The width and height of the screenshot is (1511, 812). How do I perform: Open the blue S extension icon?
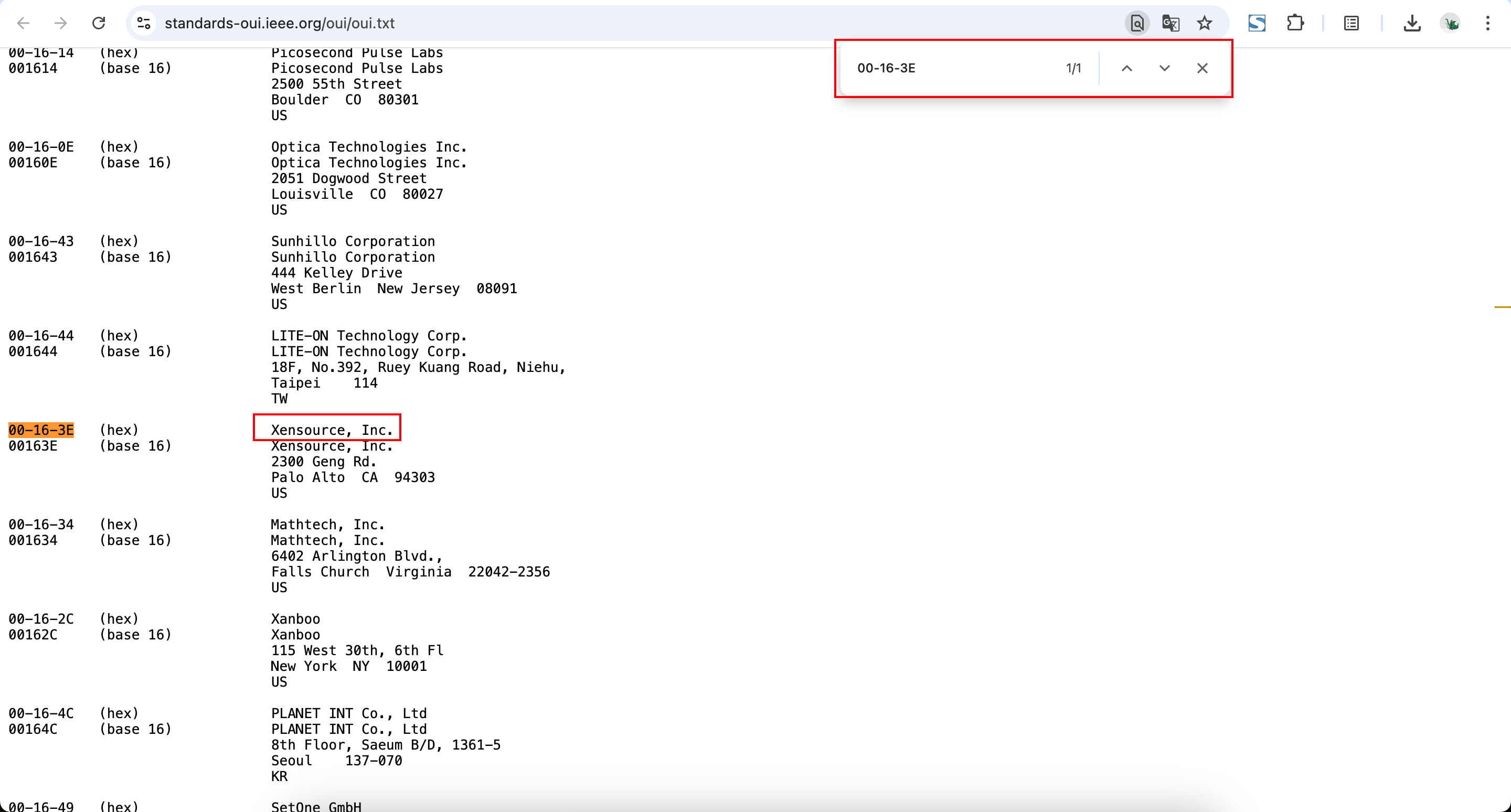pos(1257,24)
